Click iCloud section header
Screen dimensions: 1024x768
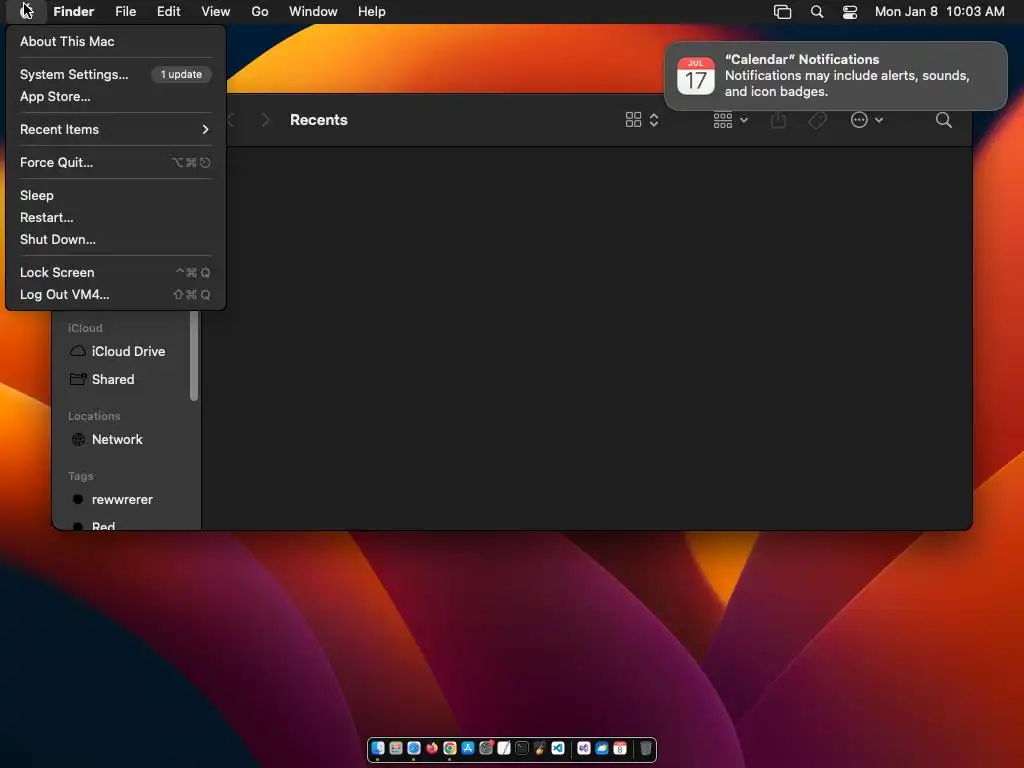85,328
